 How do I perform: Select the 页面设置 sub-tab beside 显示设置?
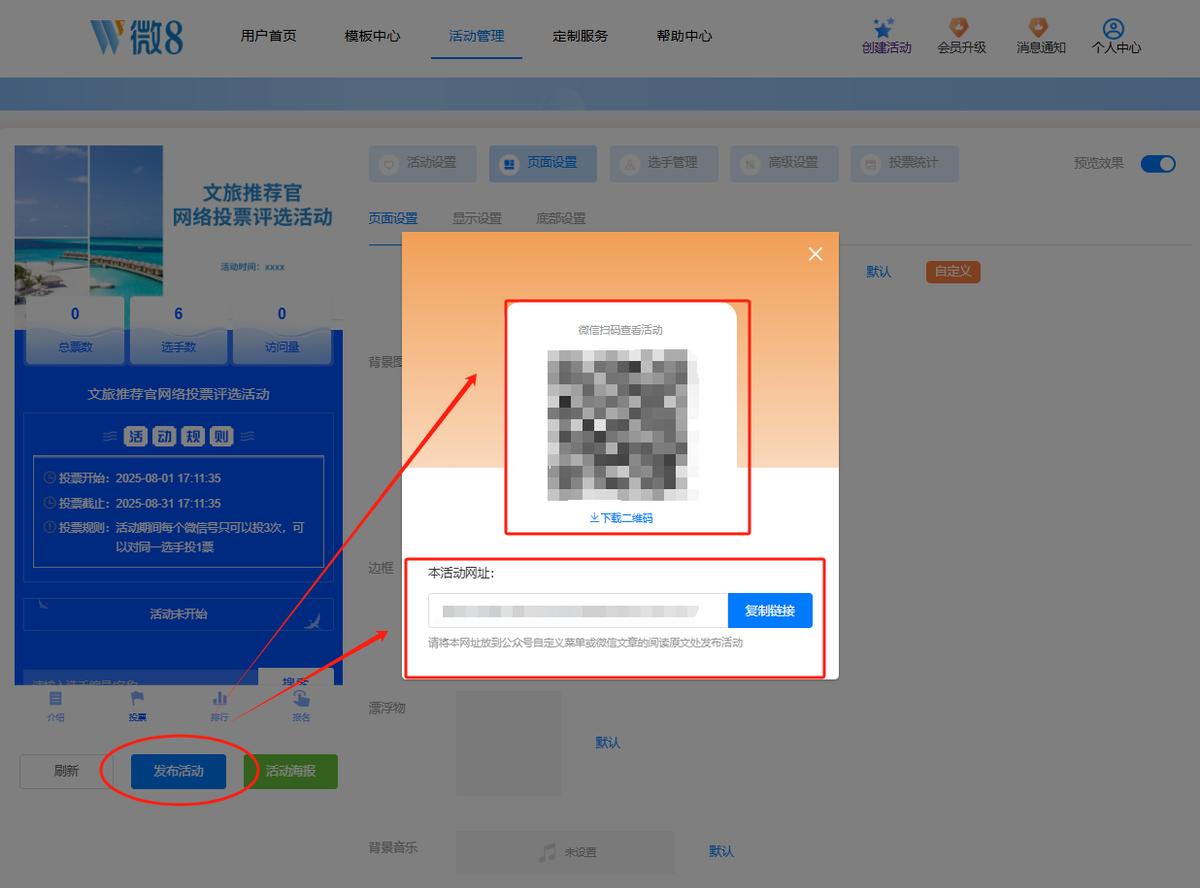pyautogui.click(x=393, y=218)
